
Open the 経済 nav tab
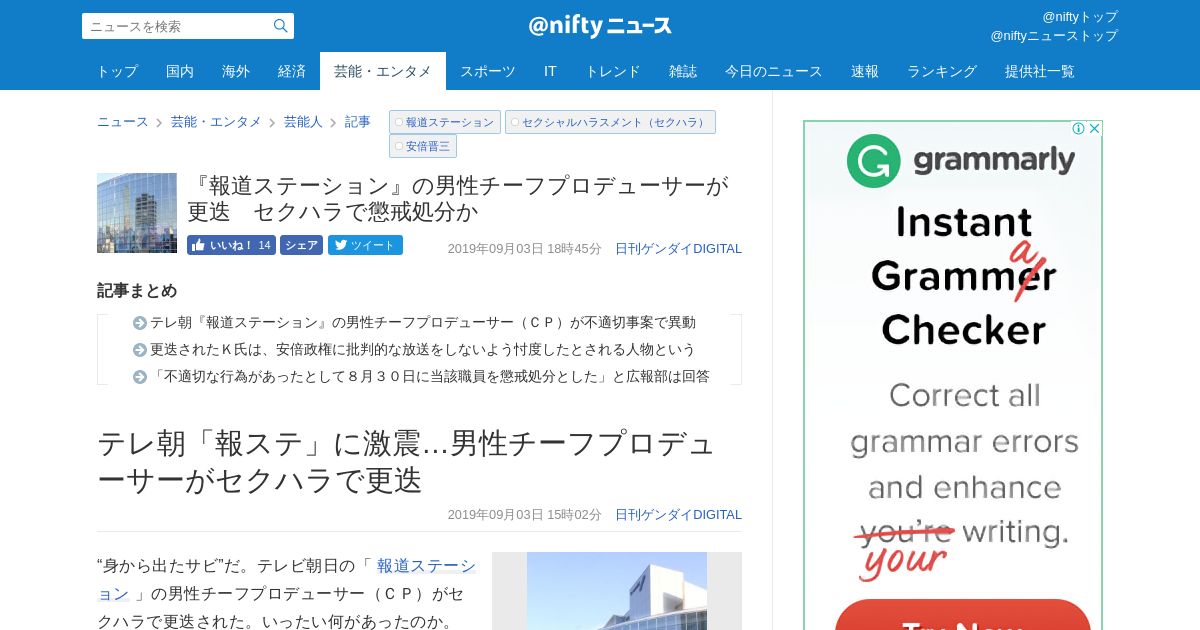[x=292, y=71]
